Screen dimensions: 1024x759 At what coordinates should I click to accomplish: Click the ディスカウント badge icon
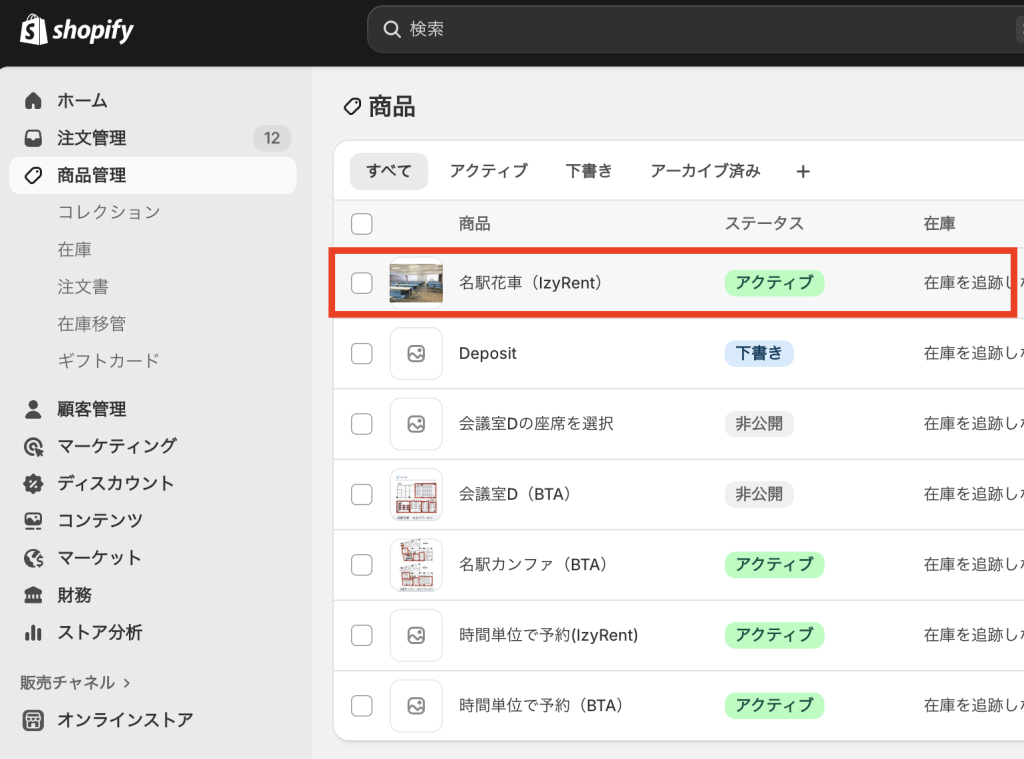(34, 483)
